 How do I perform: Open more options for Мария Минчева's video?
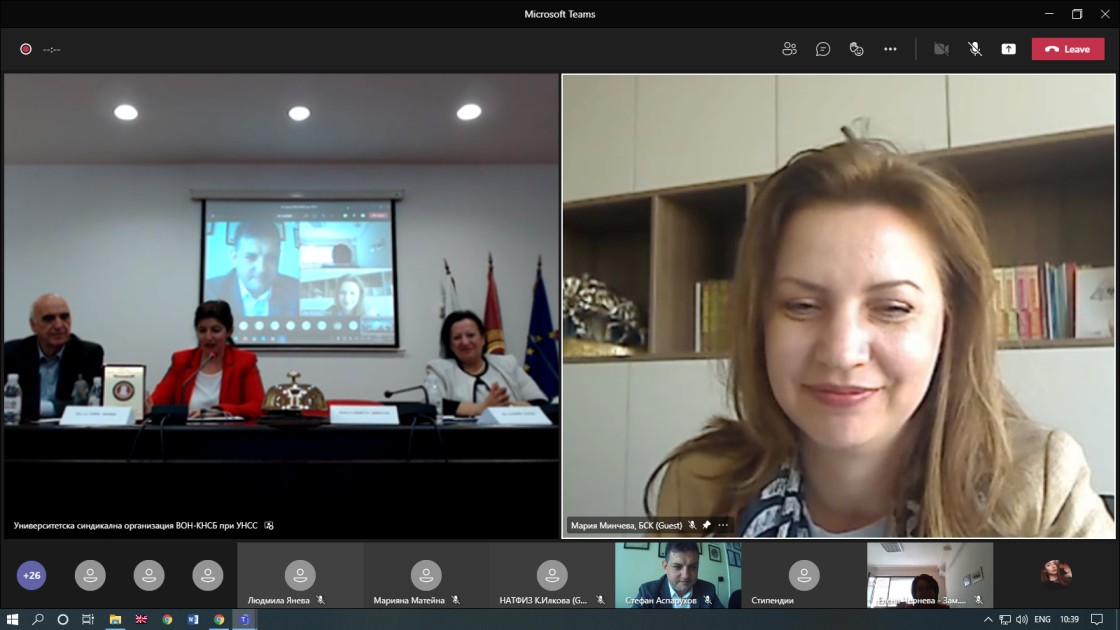click(723, 525)
